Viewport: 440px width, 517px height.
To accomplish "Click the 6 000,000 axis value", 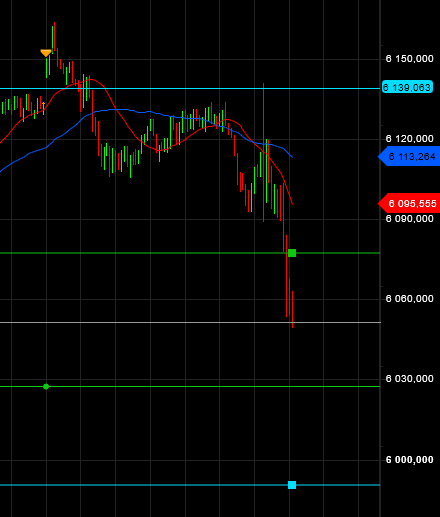I will coord(409,460).
